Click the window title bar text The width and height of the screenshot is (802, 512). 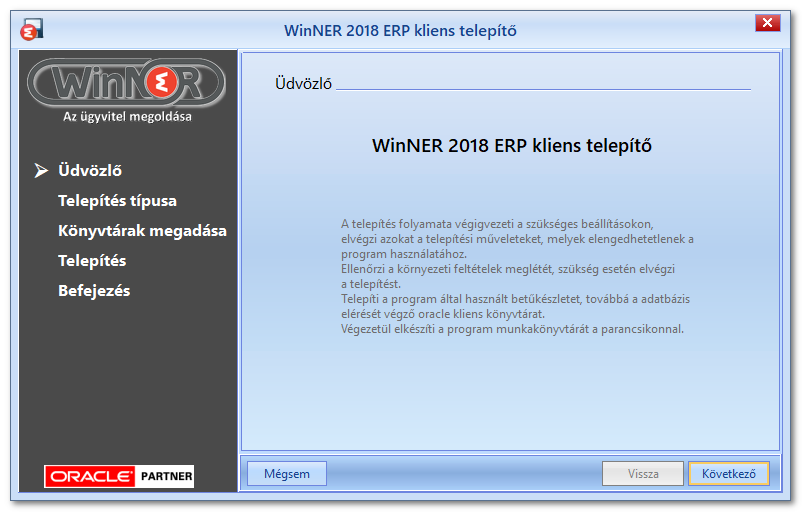(x=400, y=31)
